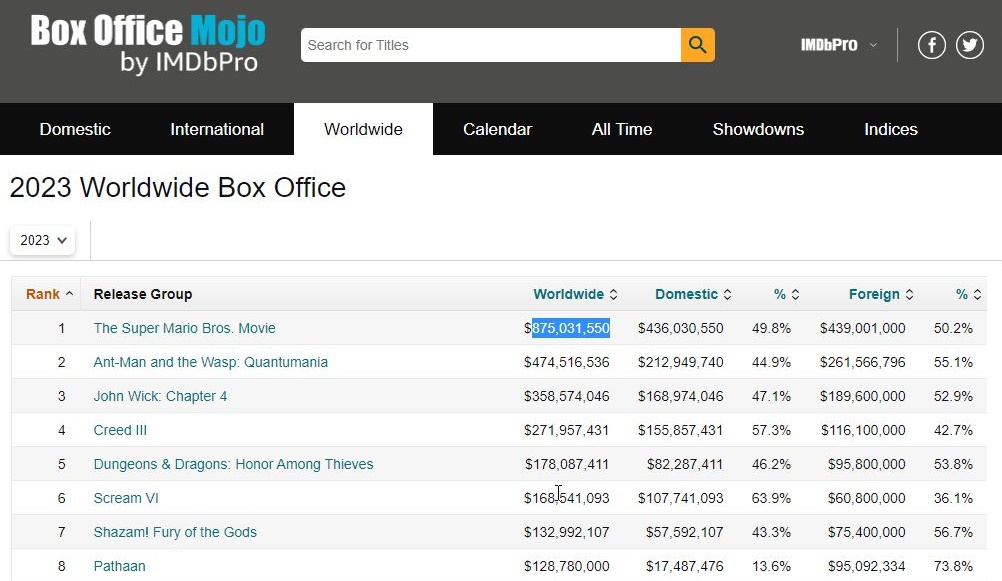Image resolution: width=1002 pixels, height=581 pixels.
Task: Open the Showdowns tab
Action: (x=758, y=129)
